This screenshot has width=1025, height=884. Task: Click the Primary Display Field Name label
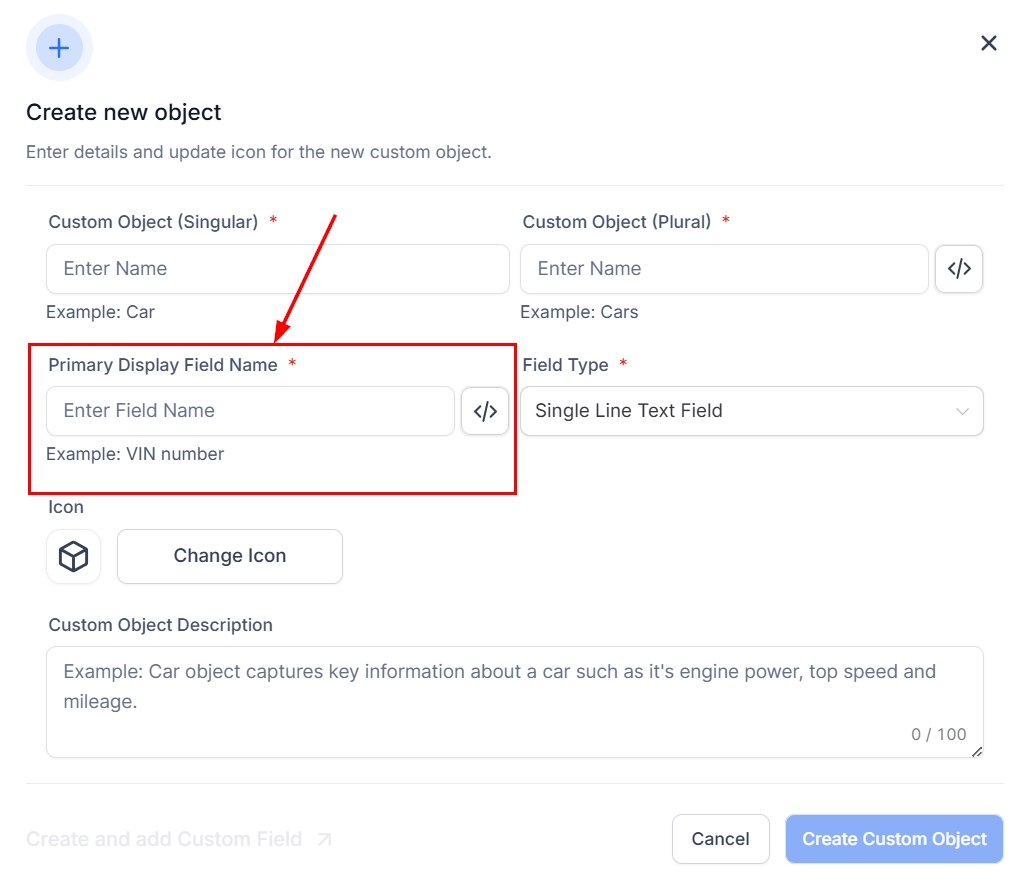pyautogui.click(x=163, y=365)
